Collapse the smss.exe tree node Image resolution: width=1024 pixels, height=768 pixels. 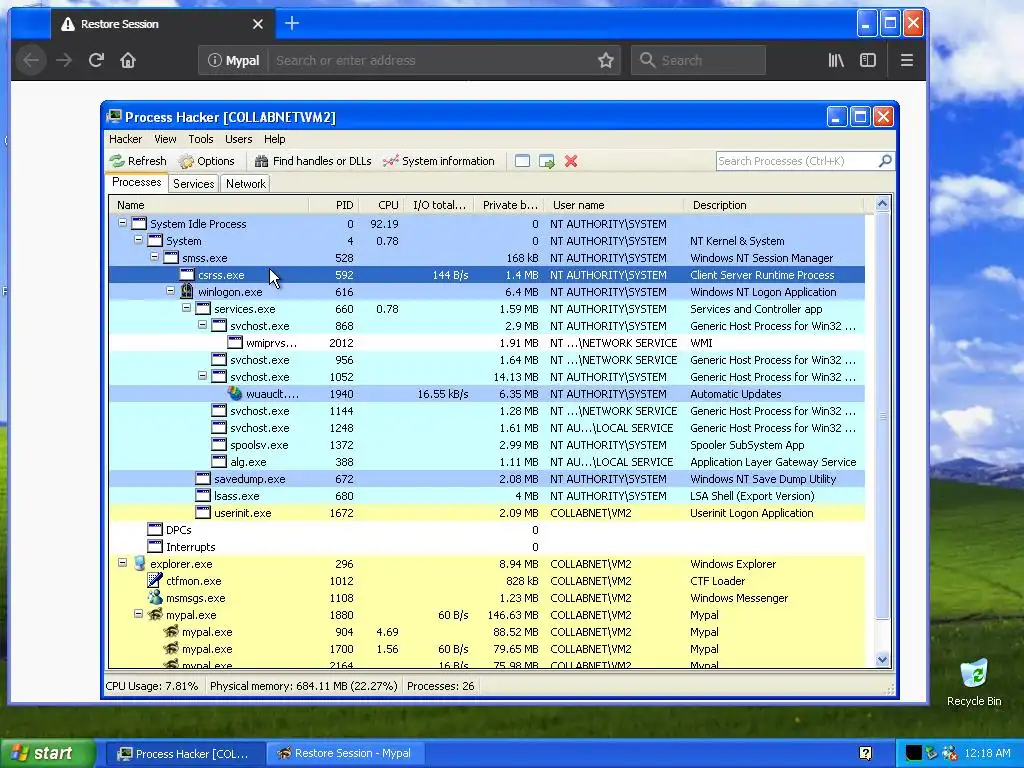tap(154, 257)
